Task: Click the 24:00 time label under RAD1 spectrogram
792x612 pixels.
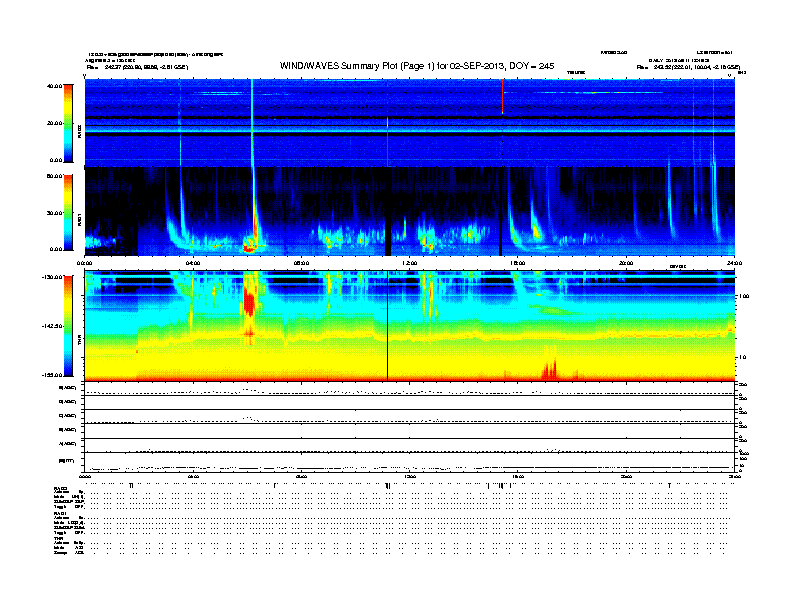Action: click(734, 263)
